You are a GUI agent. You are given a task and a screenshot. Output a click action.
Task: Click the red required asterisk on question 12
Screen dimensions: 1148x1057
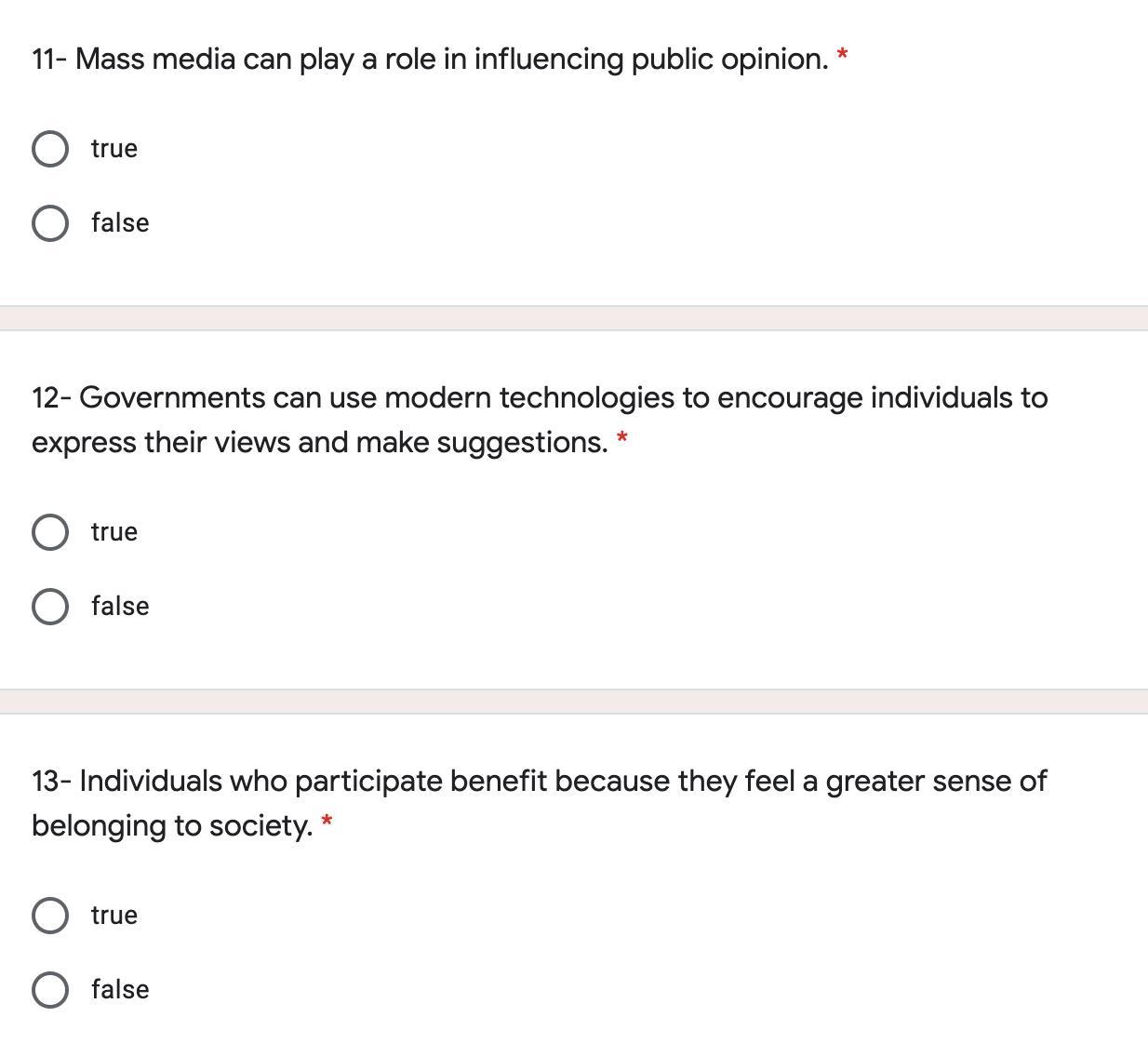622,438
